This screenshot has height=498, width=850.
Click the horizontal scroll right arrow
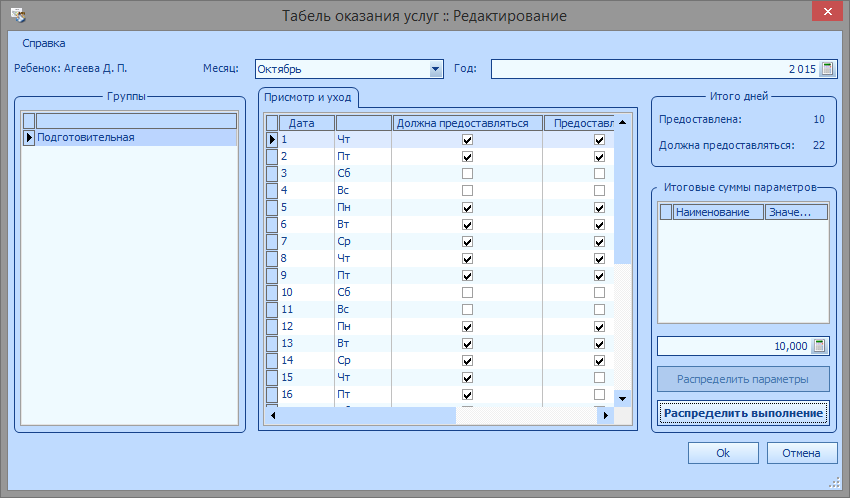(606, 416)
